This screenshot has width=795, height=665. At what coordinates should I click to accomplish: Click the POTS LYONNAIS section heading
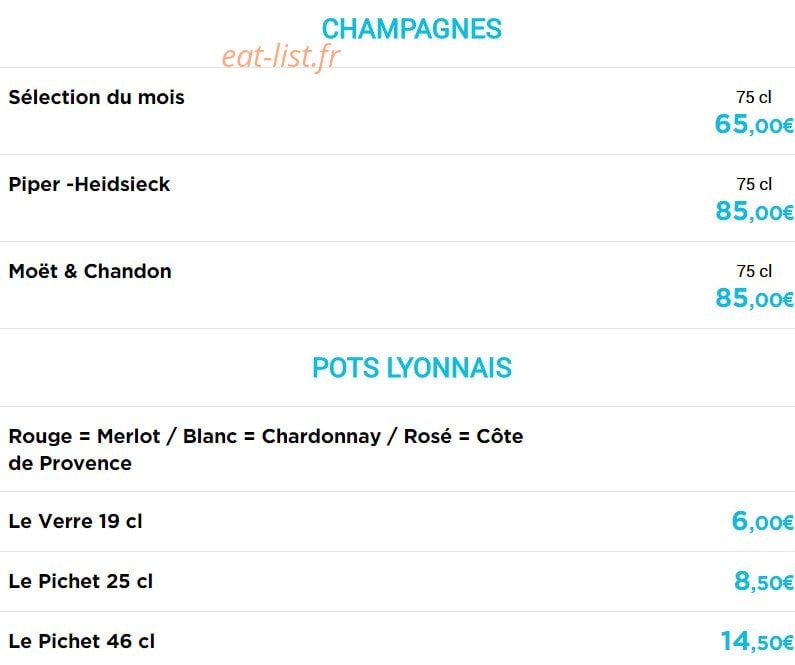[x=412, y=367]
